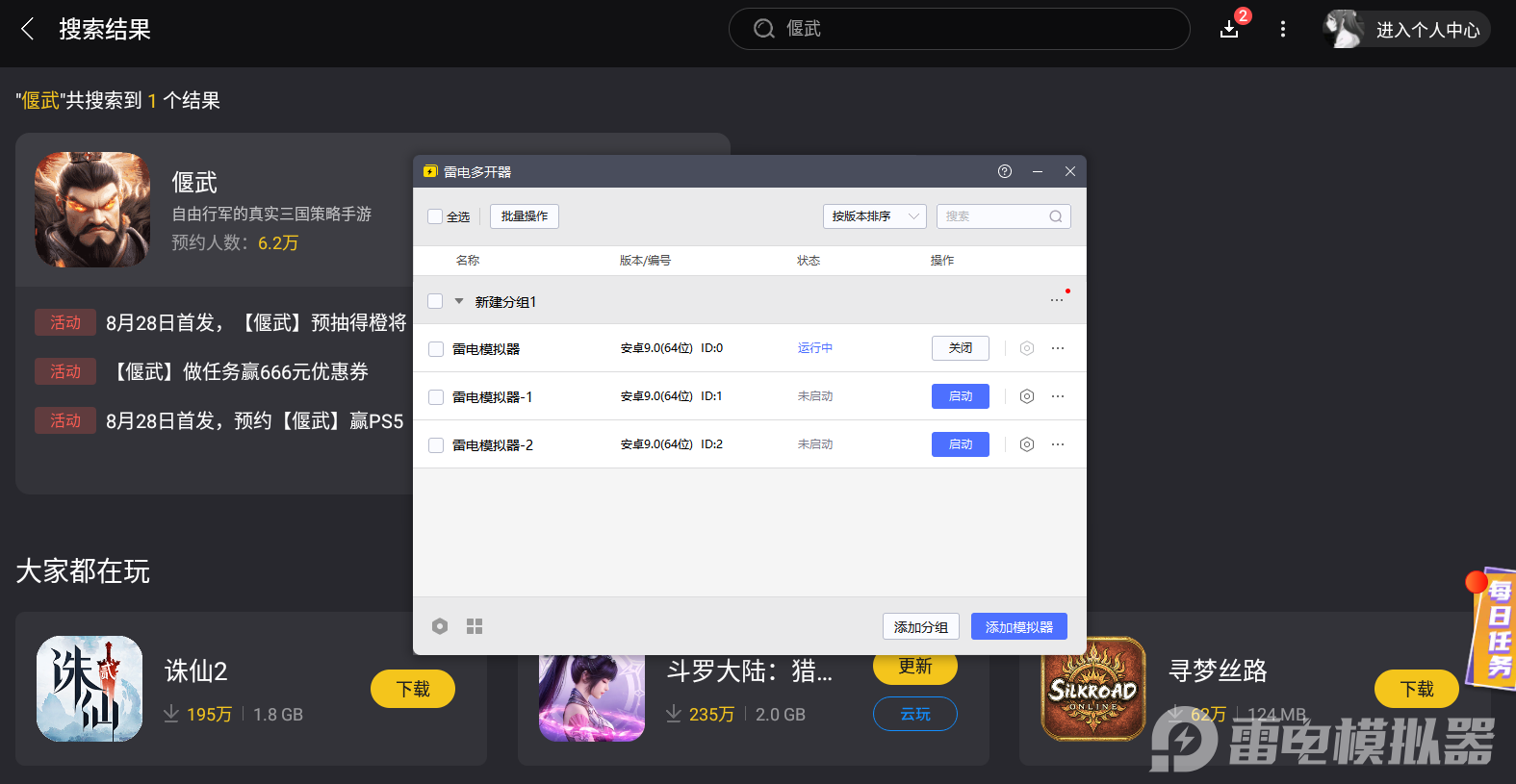Click the 添加模拟器 button
This screenshot has height=784, width=1516.
coord(1019,626)
